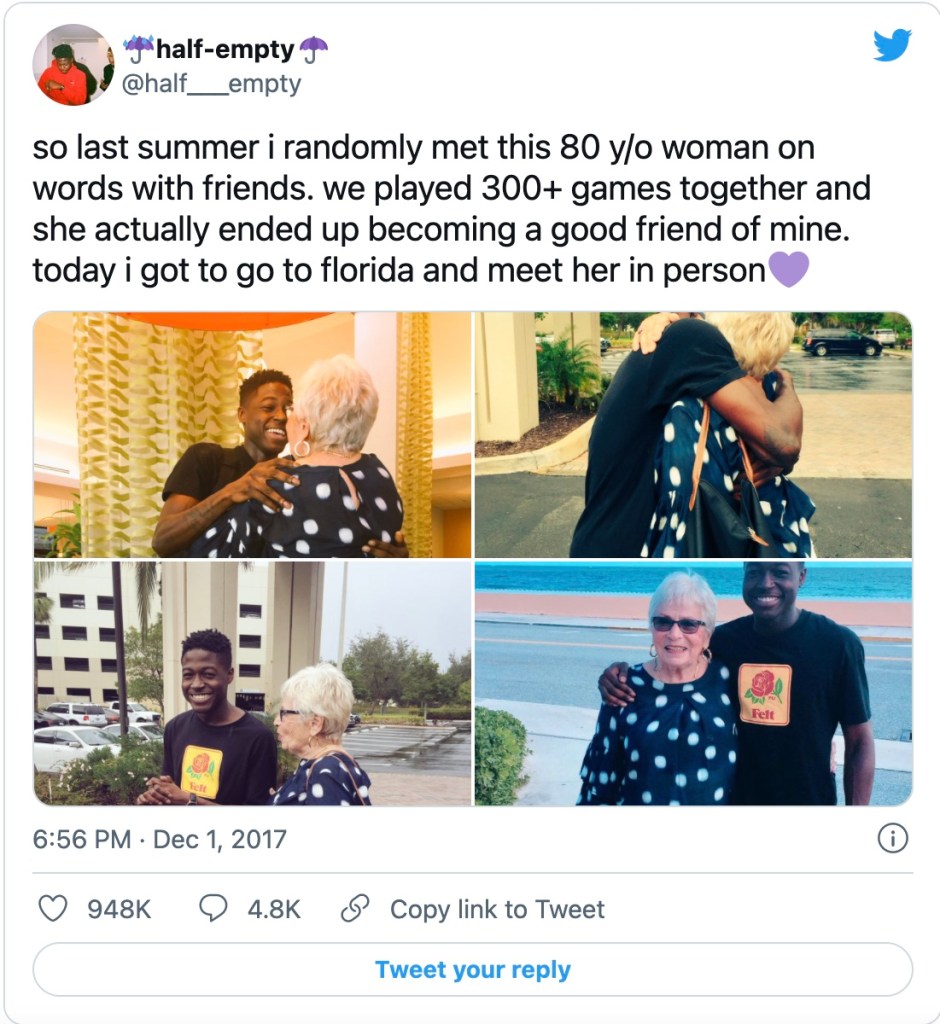The width and height of the screenshot is (940, 1024).
Task: Visit the @half___empty handle link
Action: click(211, 84)
